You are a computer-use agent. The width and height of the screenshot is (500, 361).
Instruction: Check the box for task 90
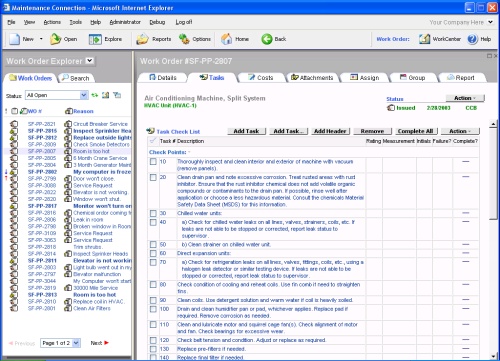point(153,300)
